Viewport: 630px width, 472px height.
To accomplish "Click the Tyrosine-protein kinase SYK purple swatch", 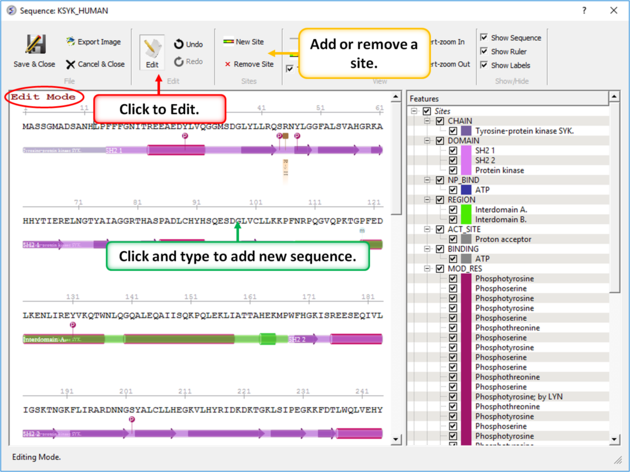I will click(x=466, y=131).
